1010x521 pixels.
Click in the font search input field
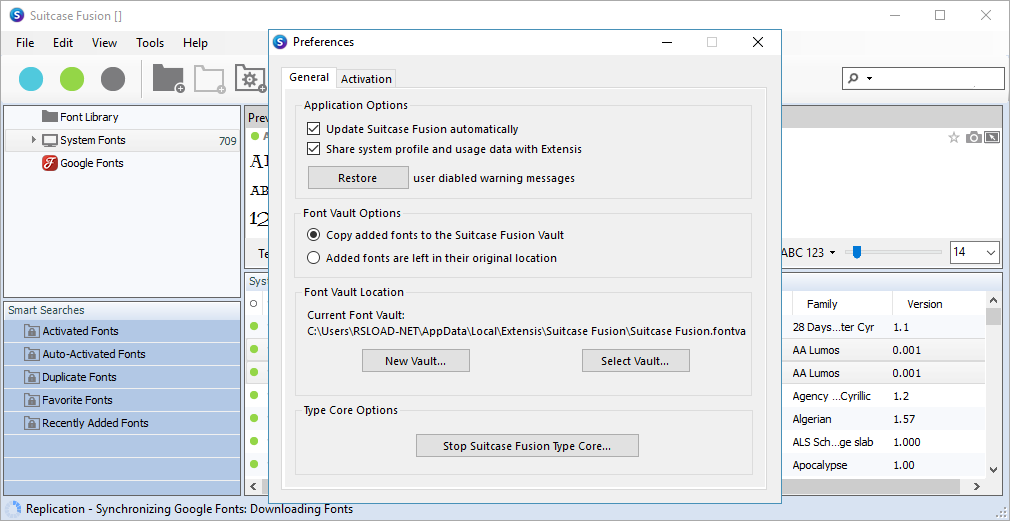937,79
